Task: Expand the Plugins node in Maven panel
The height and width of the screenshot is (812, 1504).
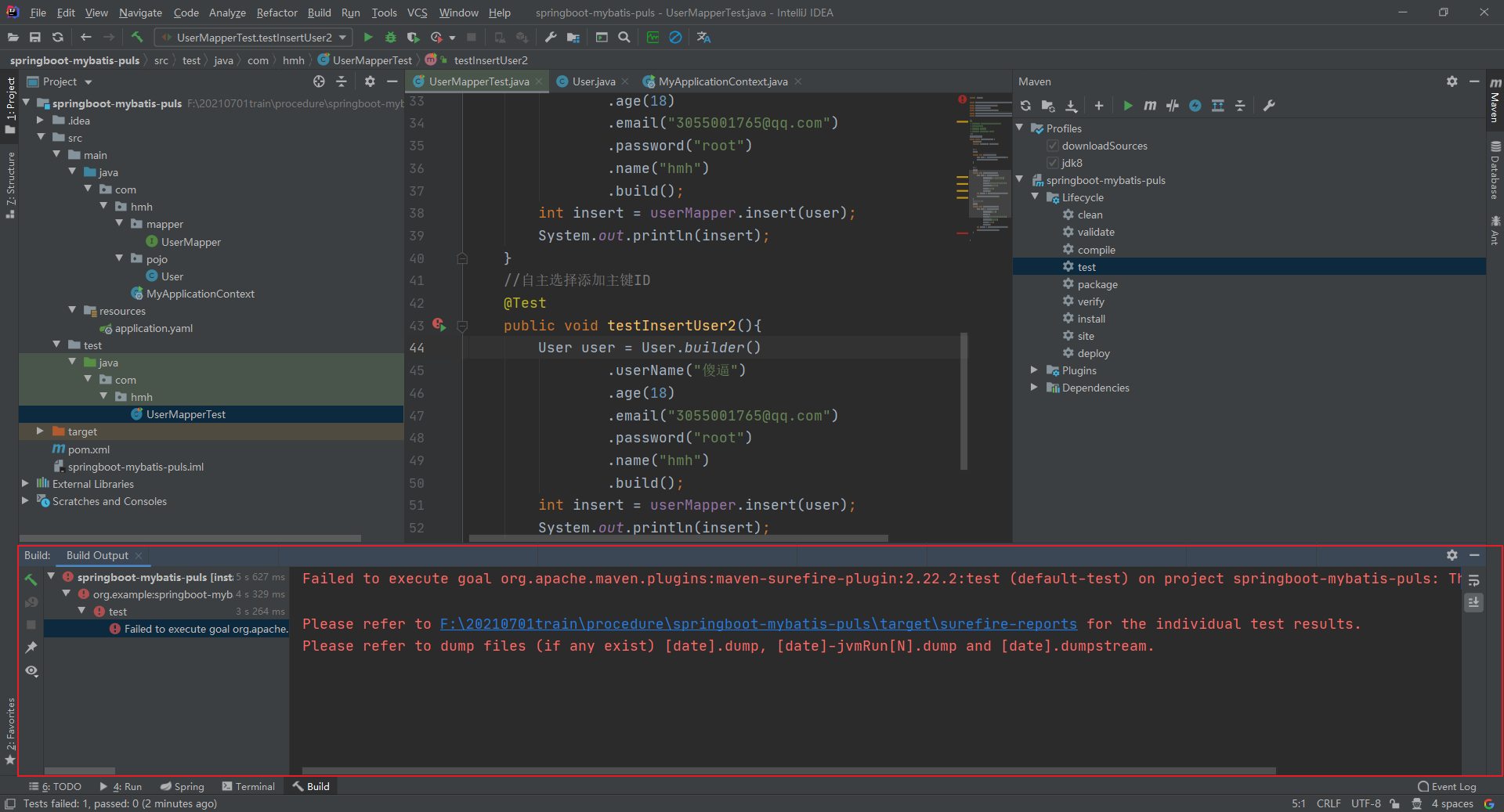Action: 1035,370
